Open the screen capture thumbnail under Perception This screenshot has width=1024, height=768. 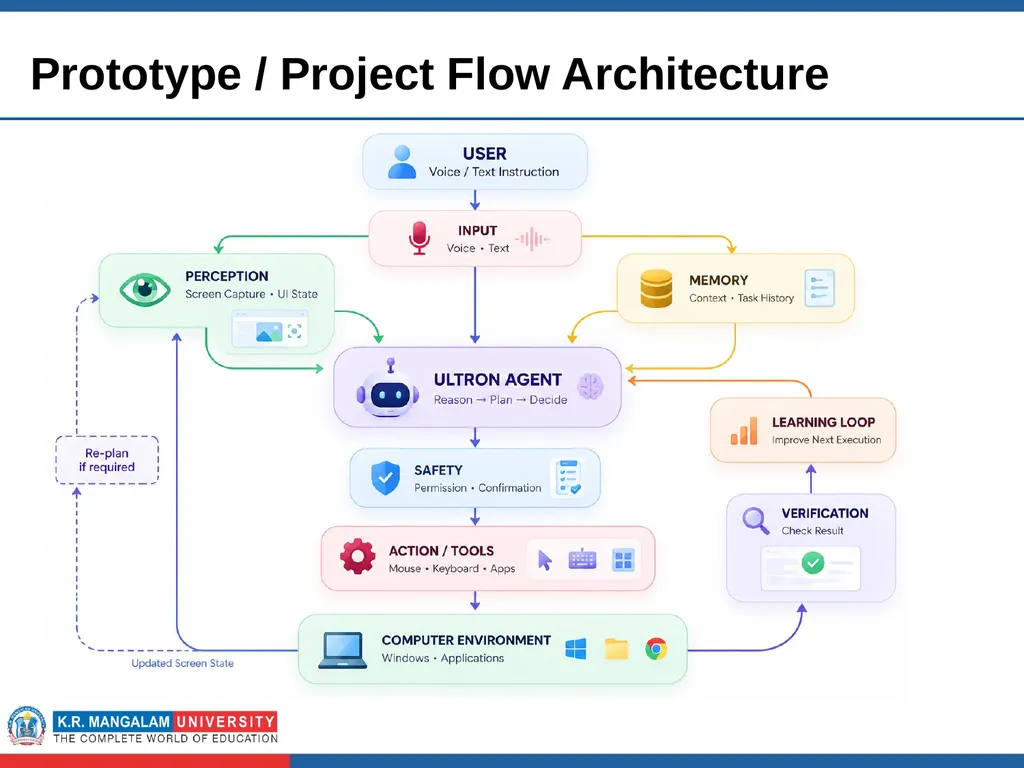pyautogui.click(x=270, y=329)
